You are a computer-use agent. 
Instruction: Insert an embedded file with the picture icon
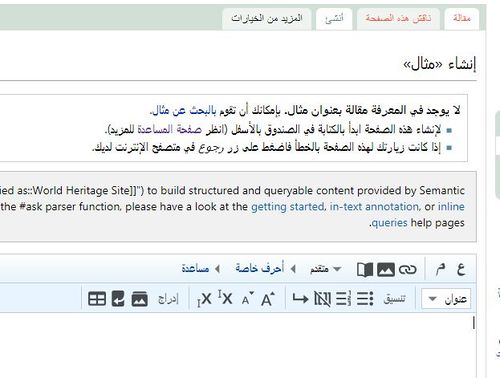point(386,269)
